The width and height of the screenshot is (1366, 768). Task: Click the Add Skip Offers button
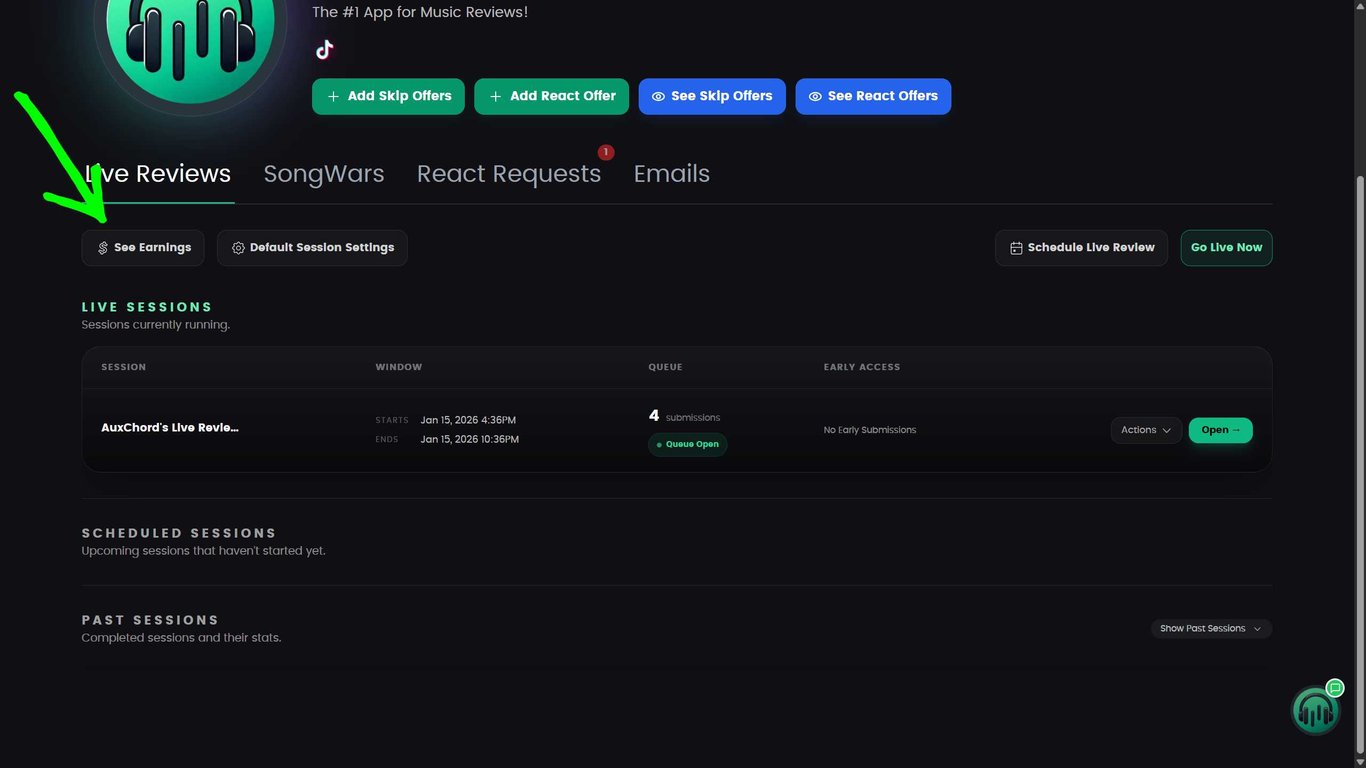[388, 96]
